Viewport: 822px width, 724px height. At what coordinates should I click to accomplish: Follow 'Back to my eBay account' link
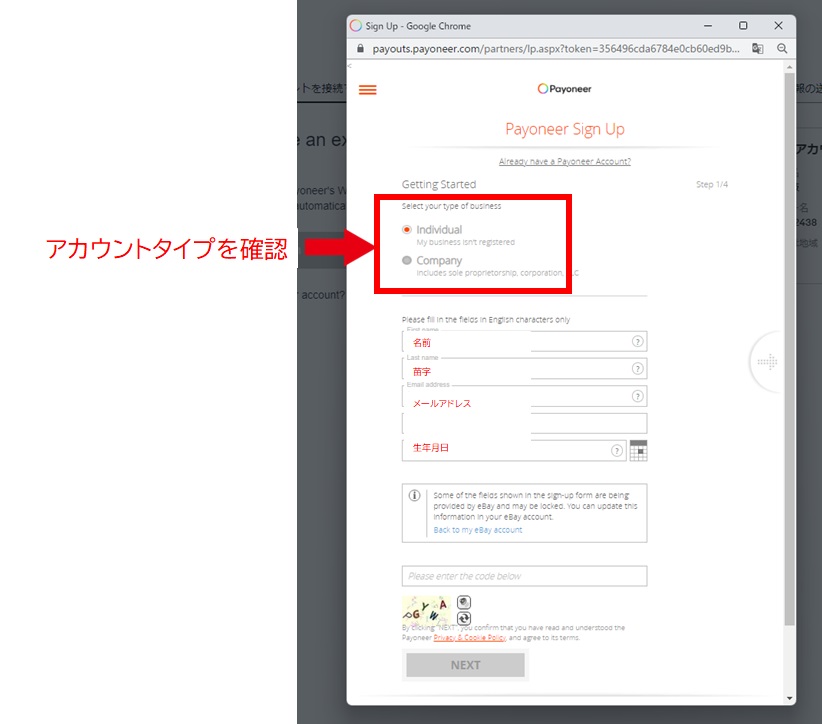tap(478, 530)
